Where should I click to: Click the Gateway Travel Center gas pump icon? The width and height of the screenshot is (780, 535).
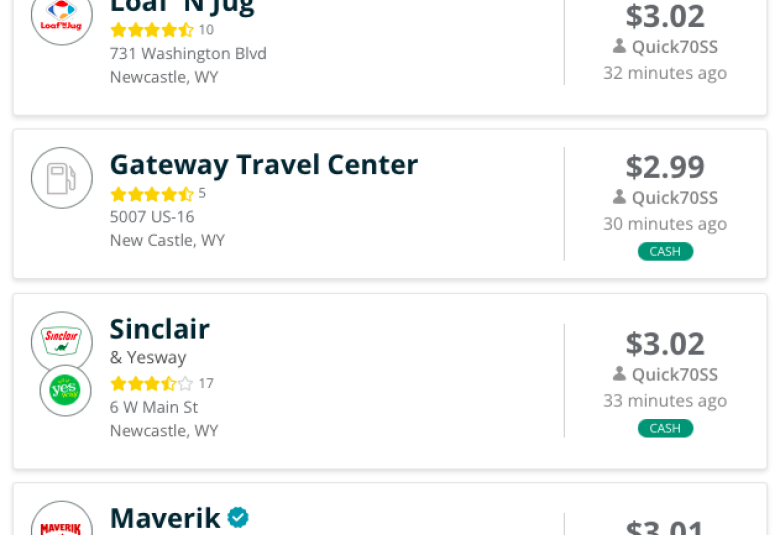[x=62, y=178]
